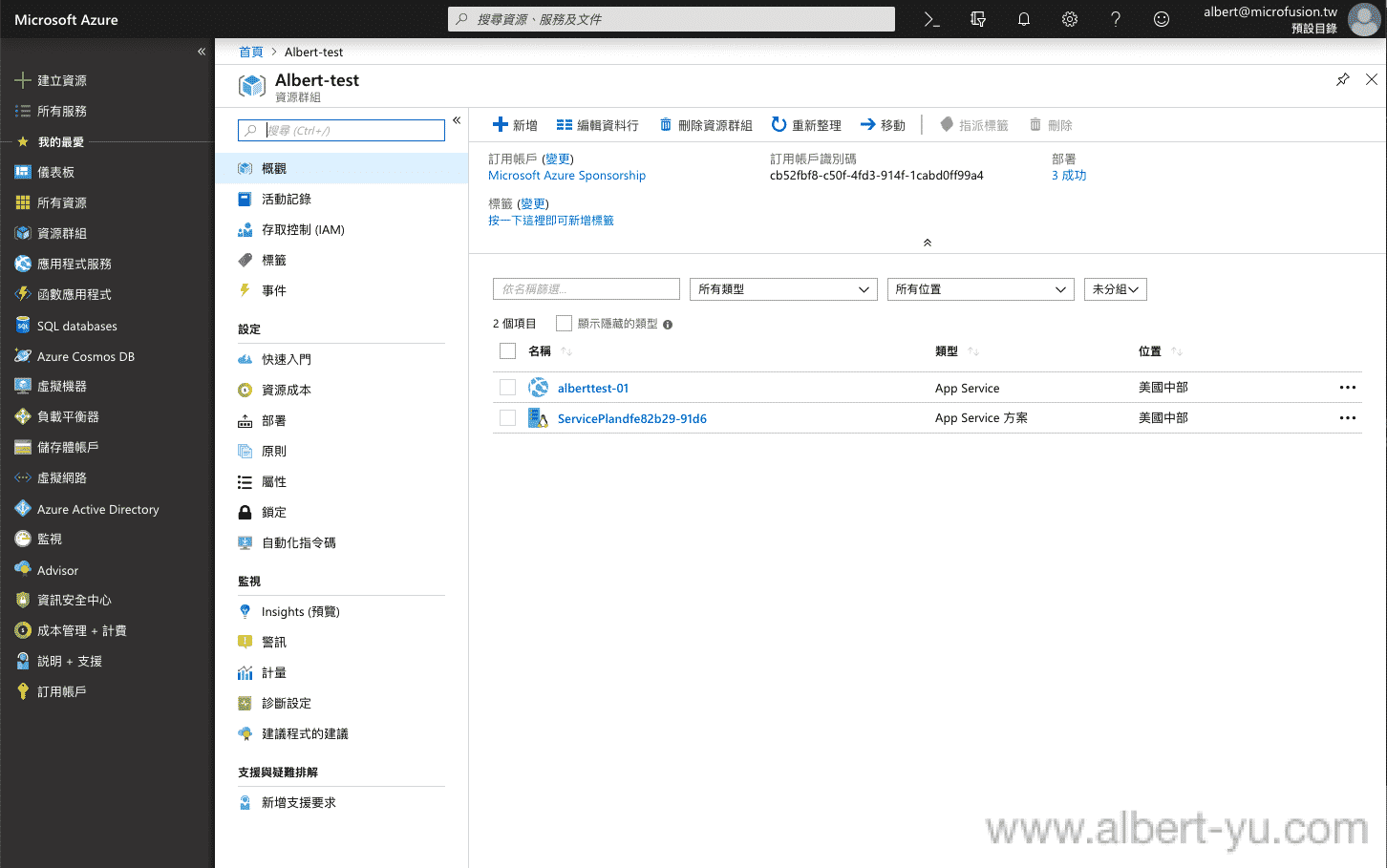
Task: Toggle select-all checkbox in table header
Action: point(507,351)
